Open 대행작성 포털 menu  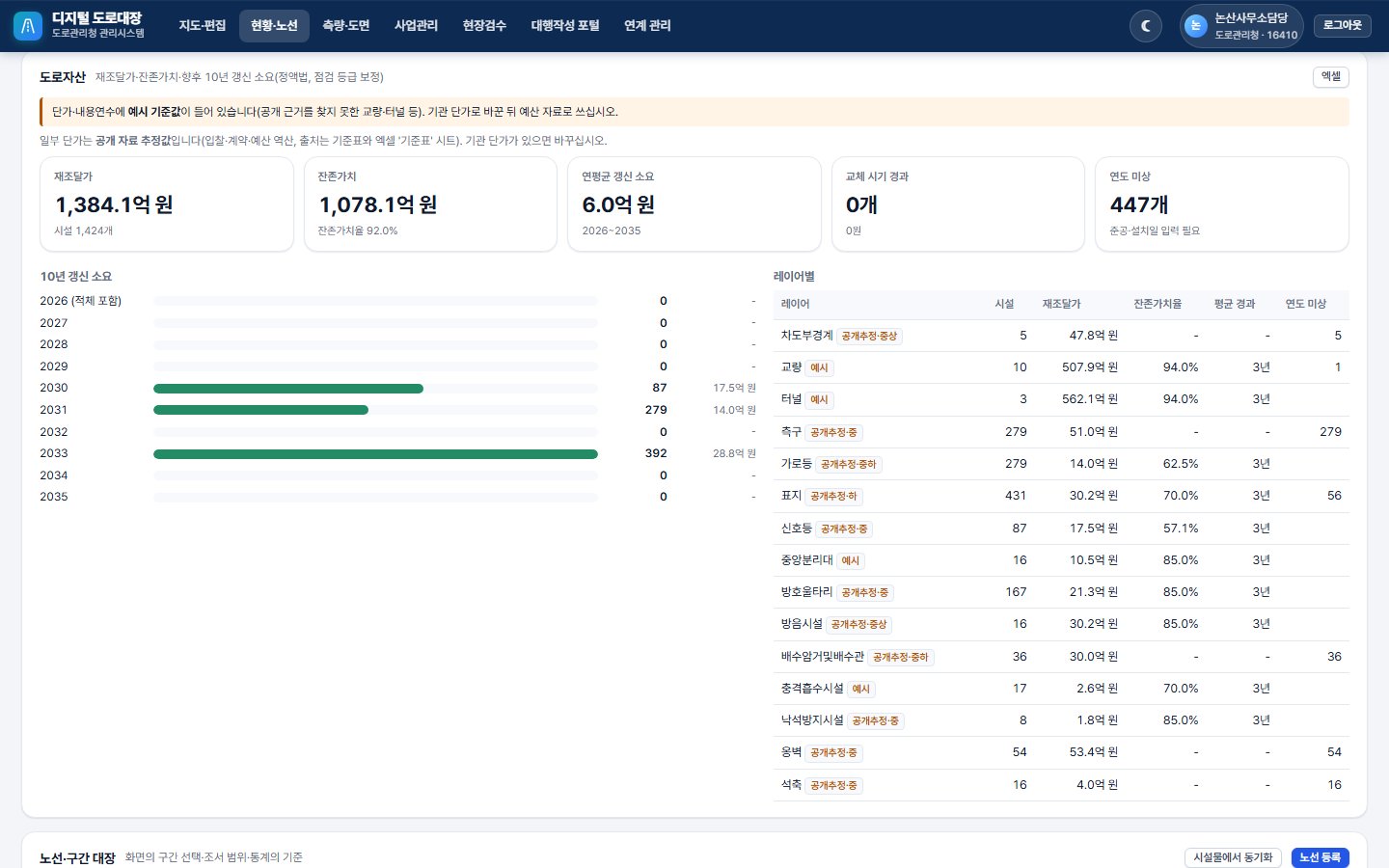(565, 26)
